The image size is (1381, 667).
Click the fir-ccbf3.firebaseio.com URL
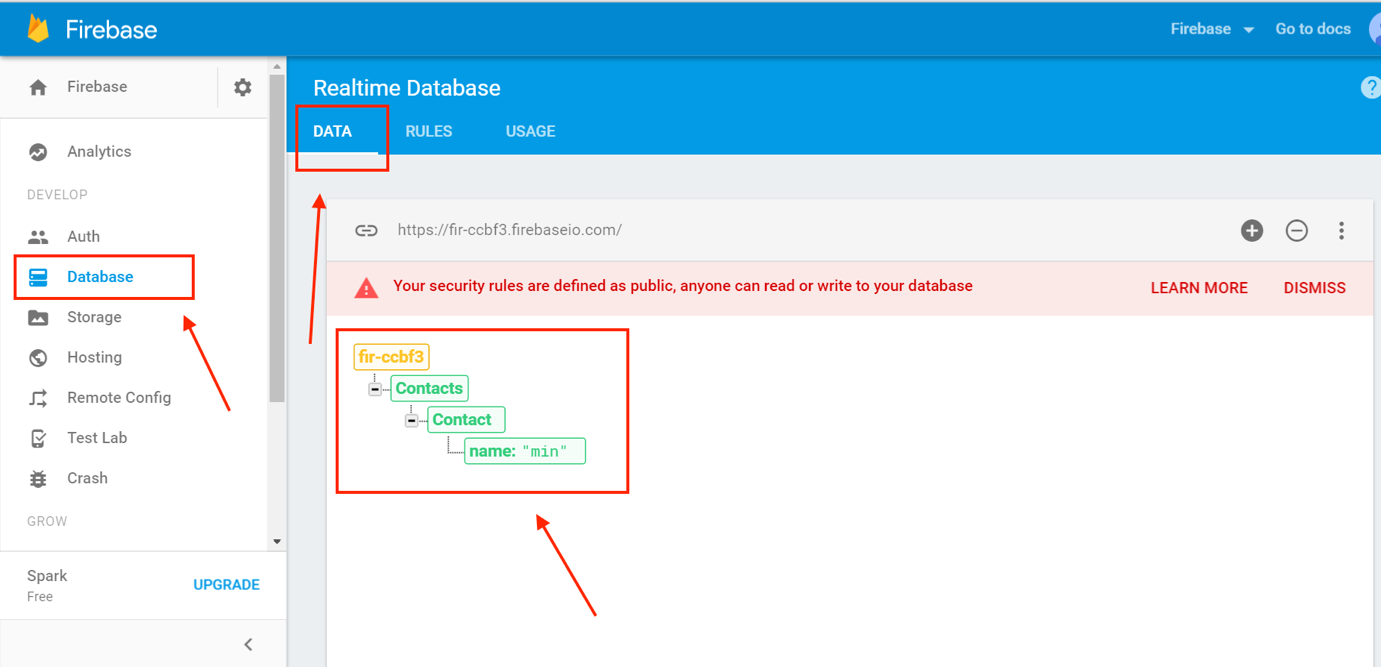[509, 230]
